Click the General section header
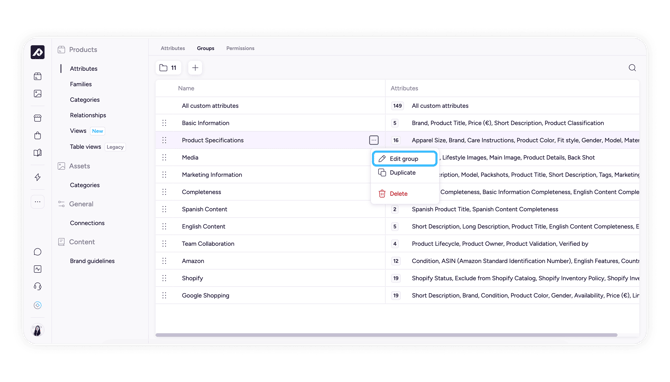This screenshot has width=670, height=382. coord(76,204)
